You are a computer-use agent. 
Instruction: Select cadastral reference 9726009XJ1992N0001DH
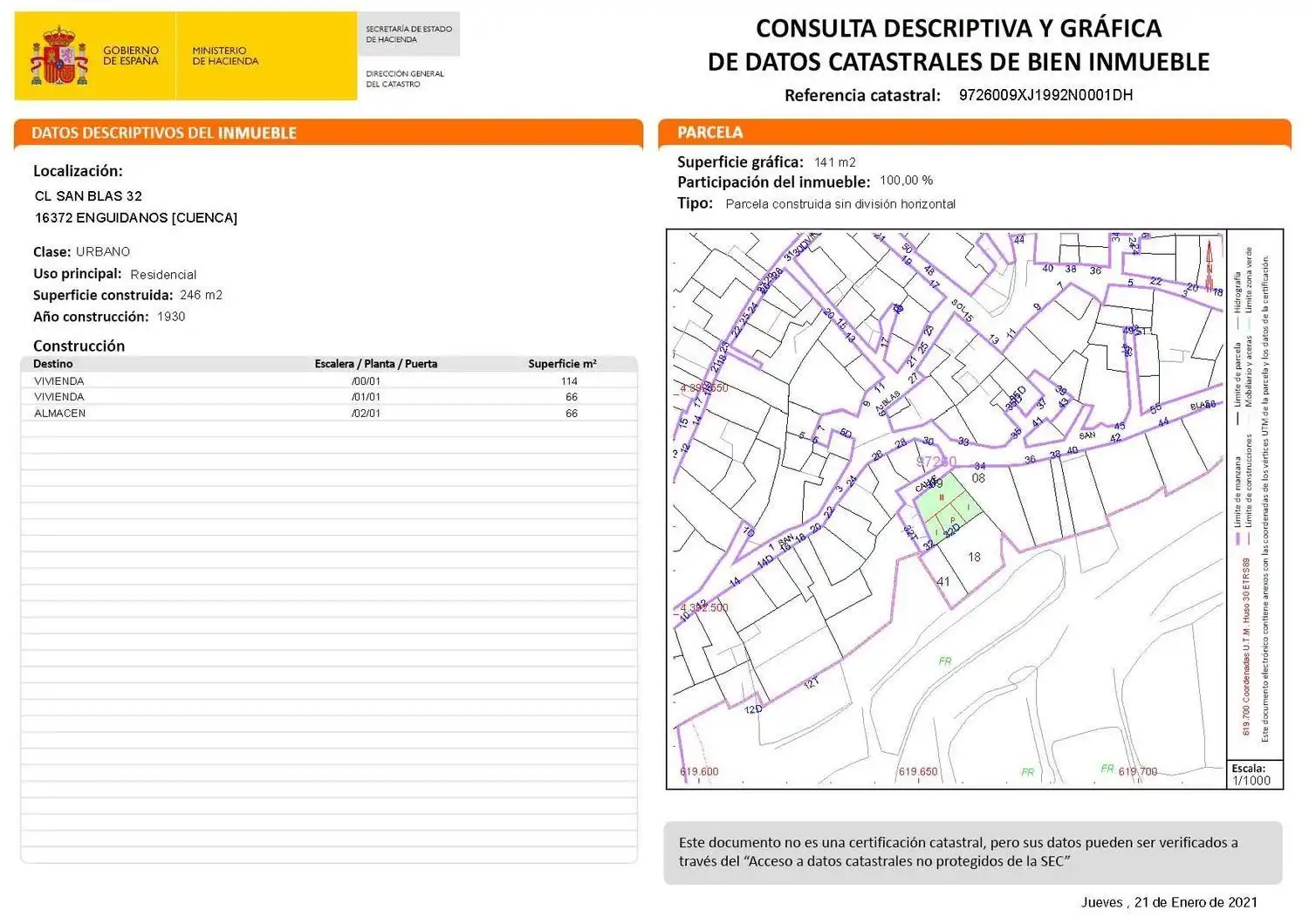click(x=1045, y=95)
